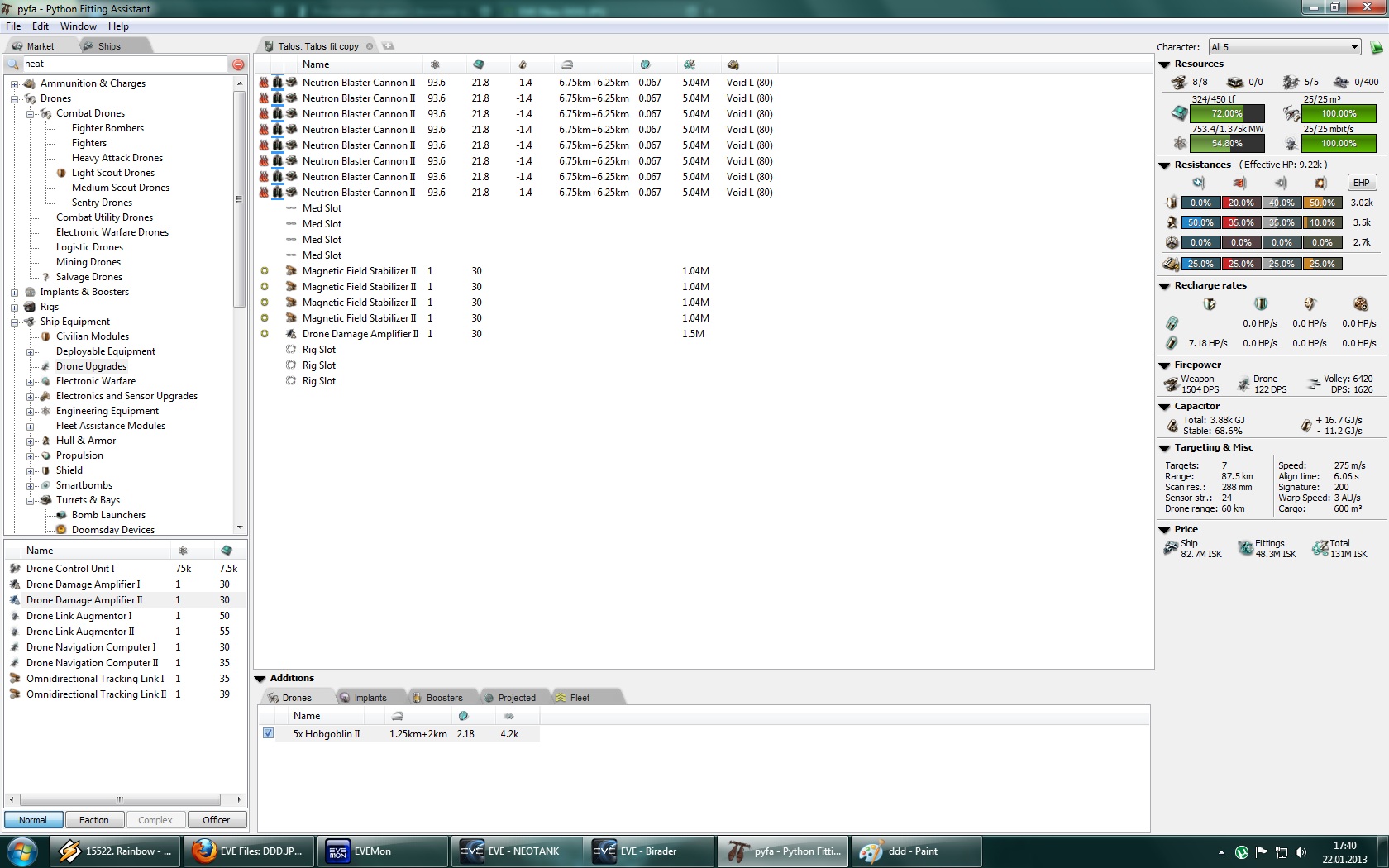Collapse the Firepower section

point(1164,365)
